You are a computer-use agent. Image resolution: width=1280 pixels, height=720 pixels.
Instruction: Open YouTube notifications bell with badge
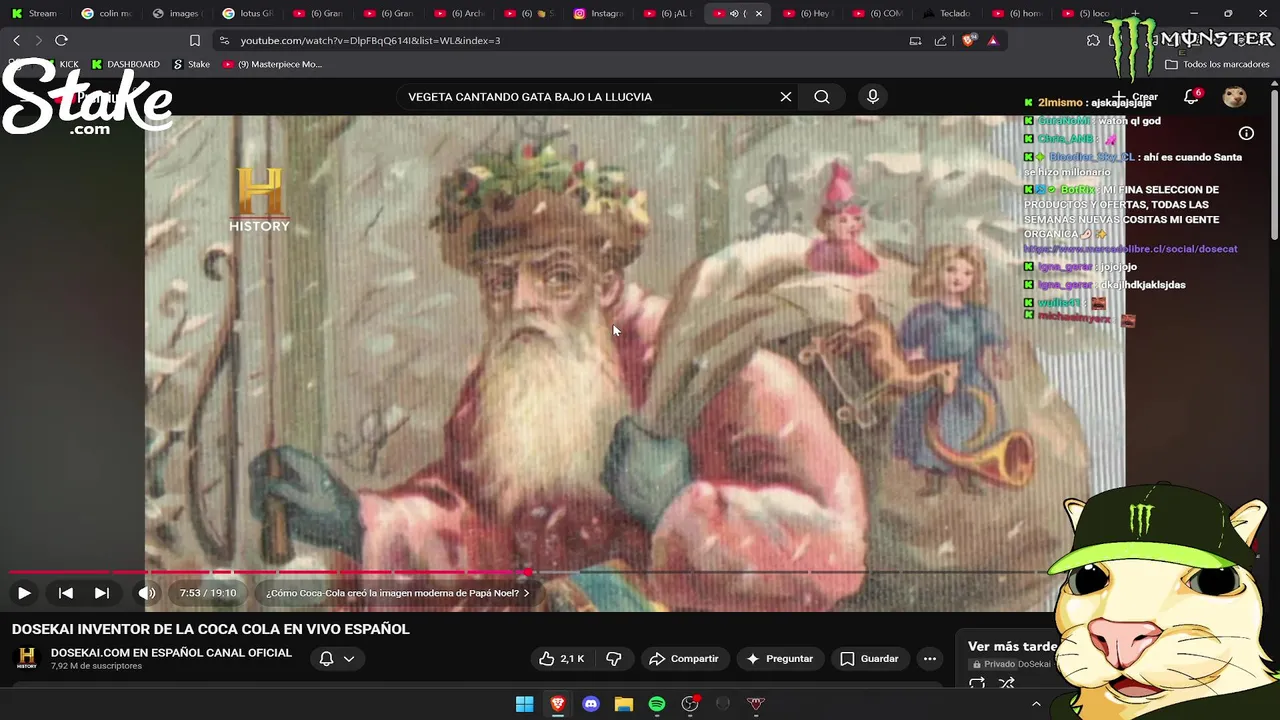click(x=1191, y=97)
